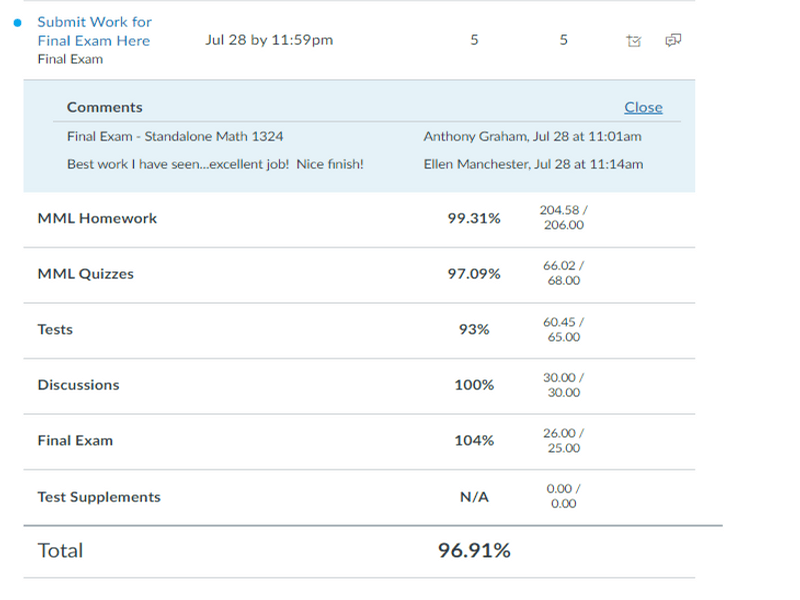Click the scoring details icon for Final Exam

tap(632, 41)
